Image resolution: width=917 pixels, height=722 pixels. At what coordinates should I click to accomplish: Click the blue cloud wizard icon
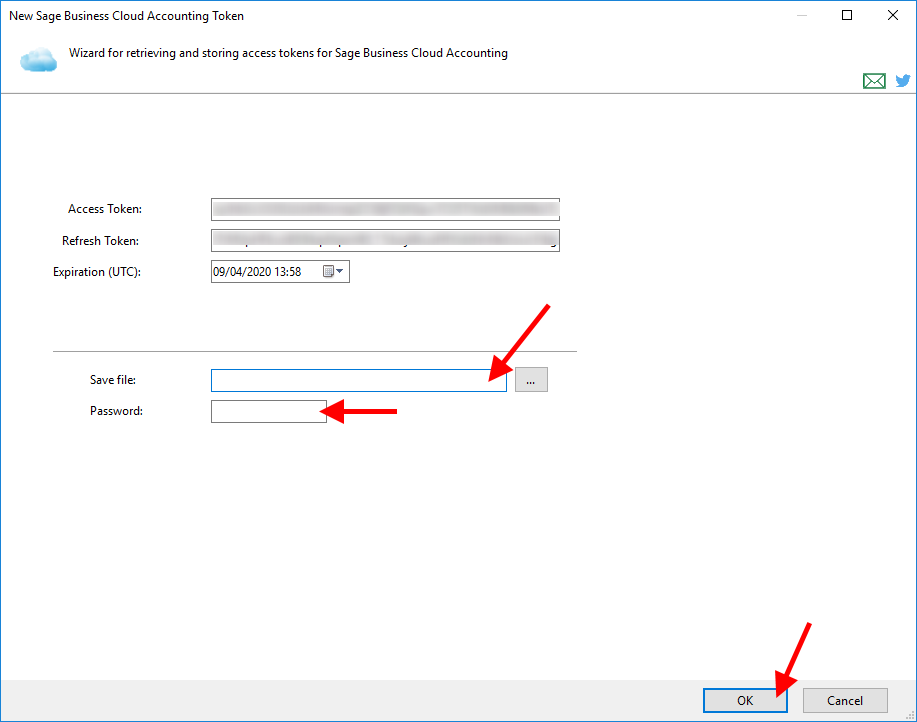point(38,60)
